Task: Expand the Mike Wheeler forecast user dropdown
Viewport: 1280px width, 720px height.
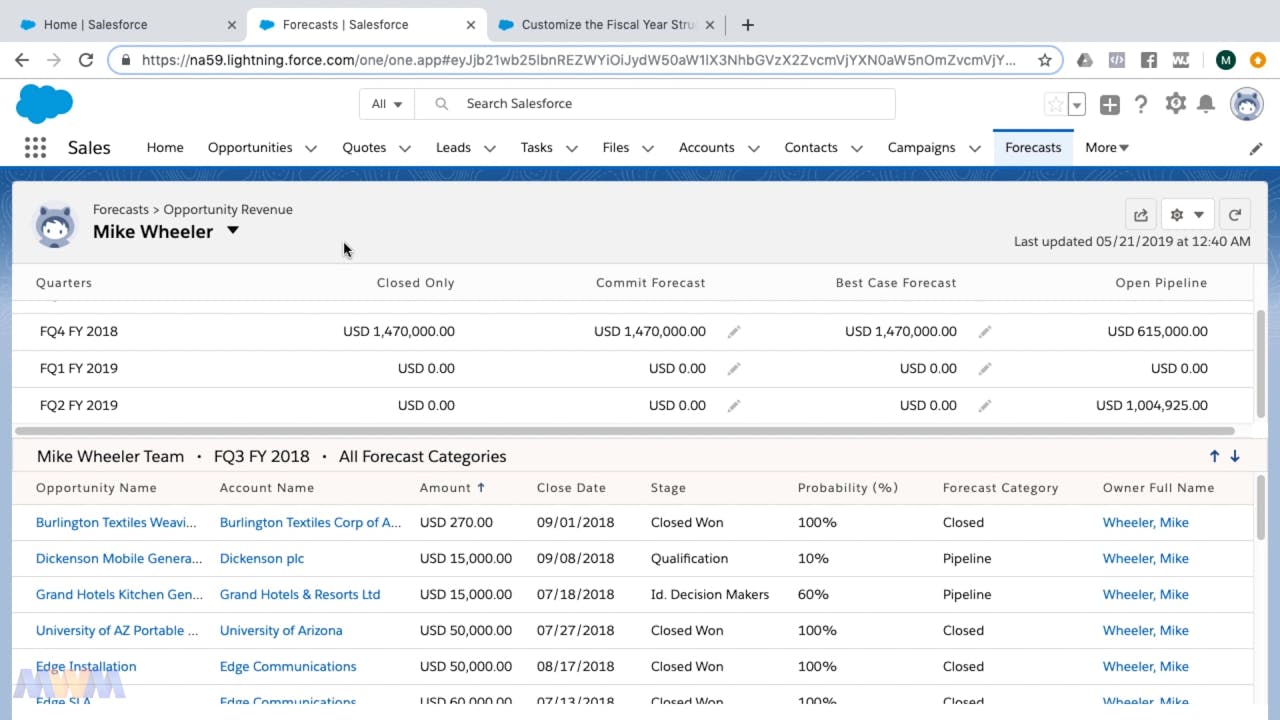Action: click(x=233, y=231)
